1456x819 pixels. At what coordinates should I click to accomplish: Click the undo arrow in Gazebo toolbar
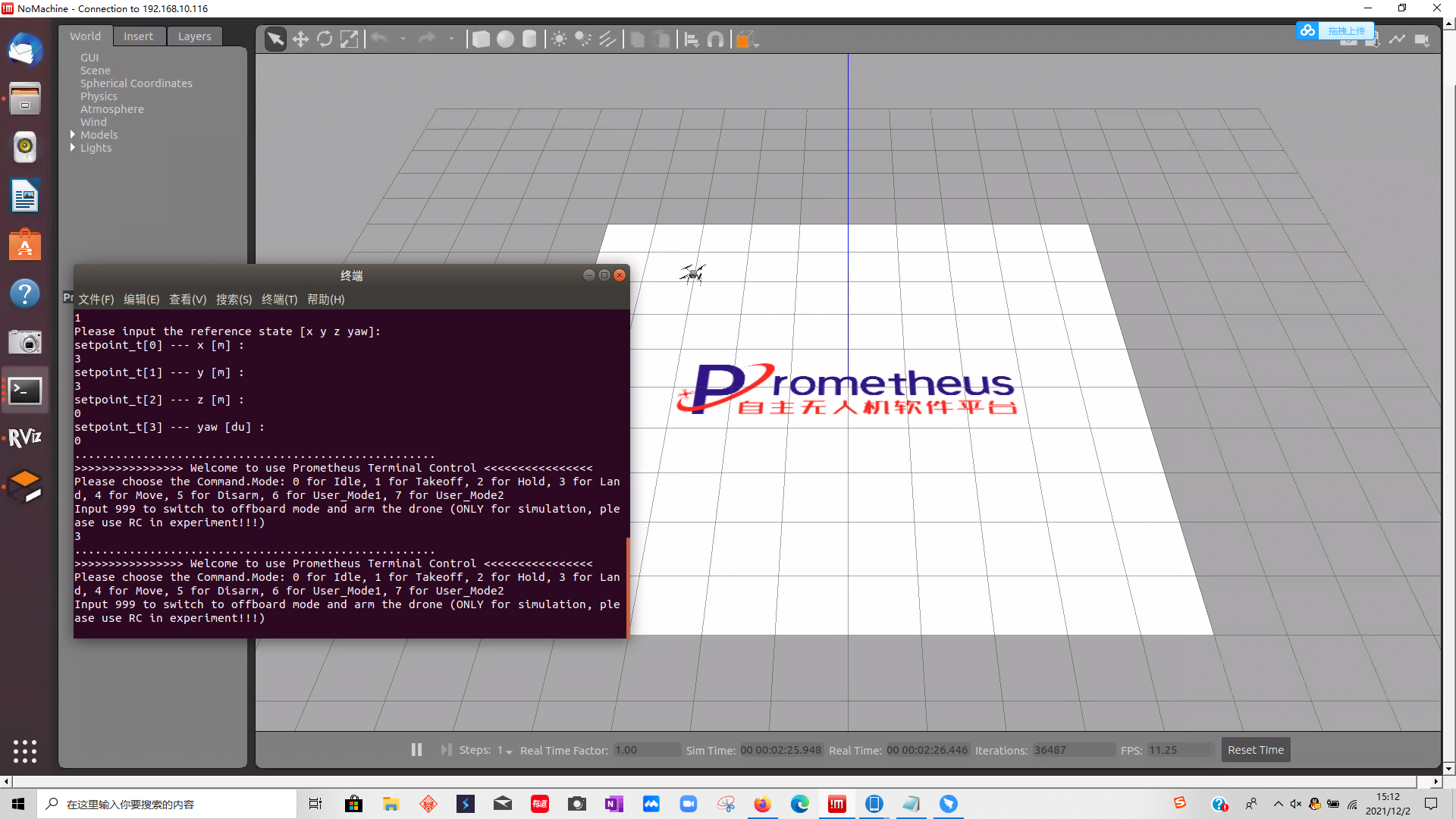pos(380,39)
